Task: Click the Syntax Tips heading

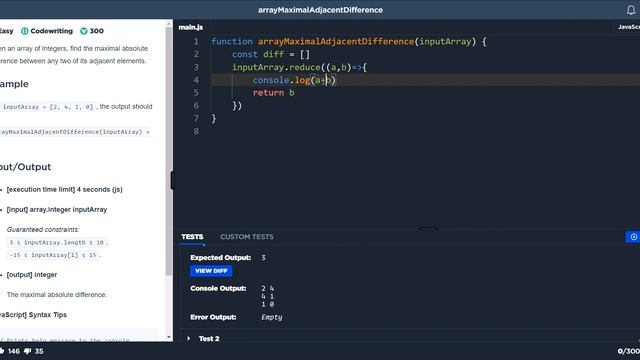Action: pos(33,315)
